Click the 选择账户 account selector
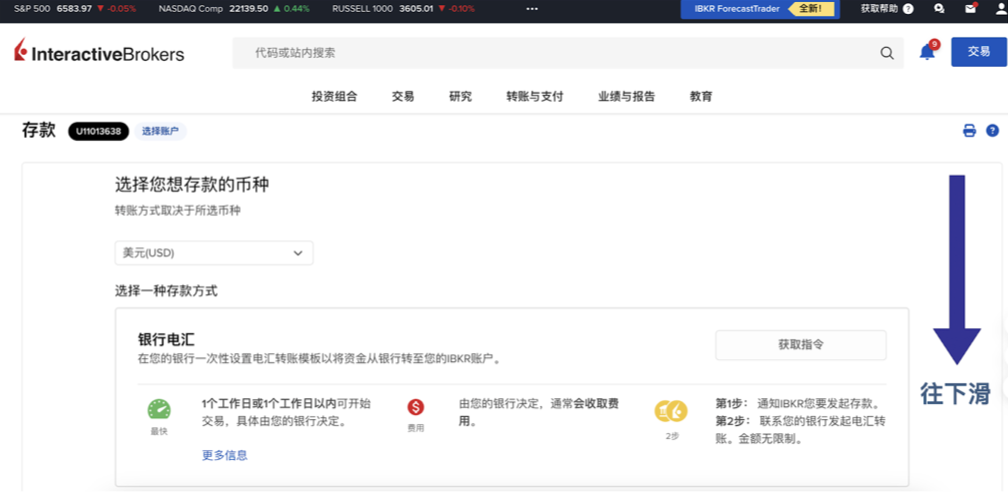 point(161,131)
